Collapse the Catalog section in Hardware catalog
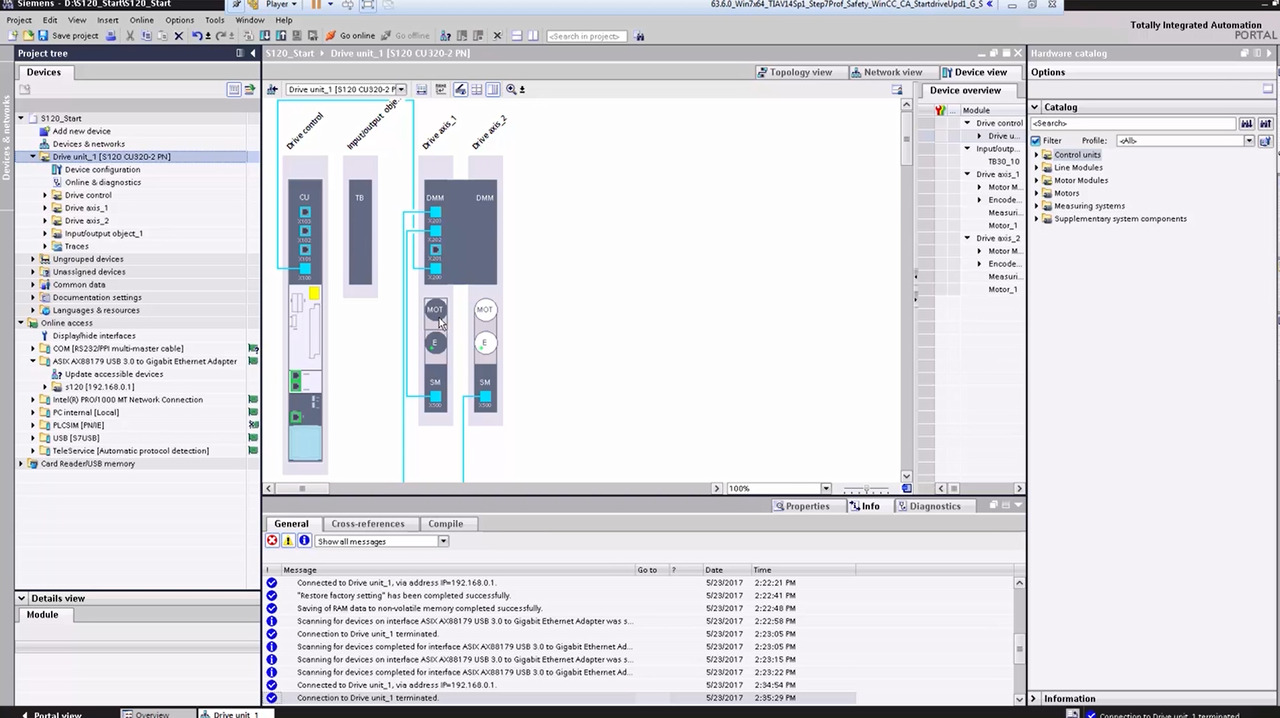1280x718 pixels. point(1036,107)
